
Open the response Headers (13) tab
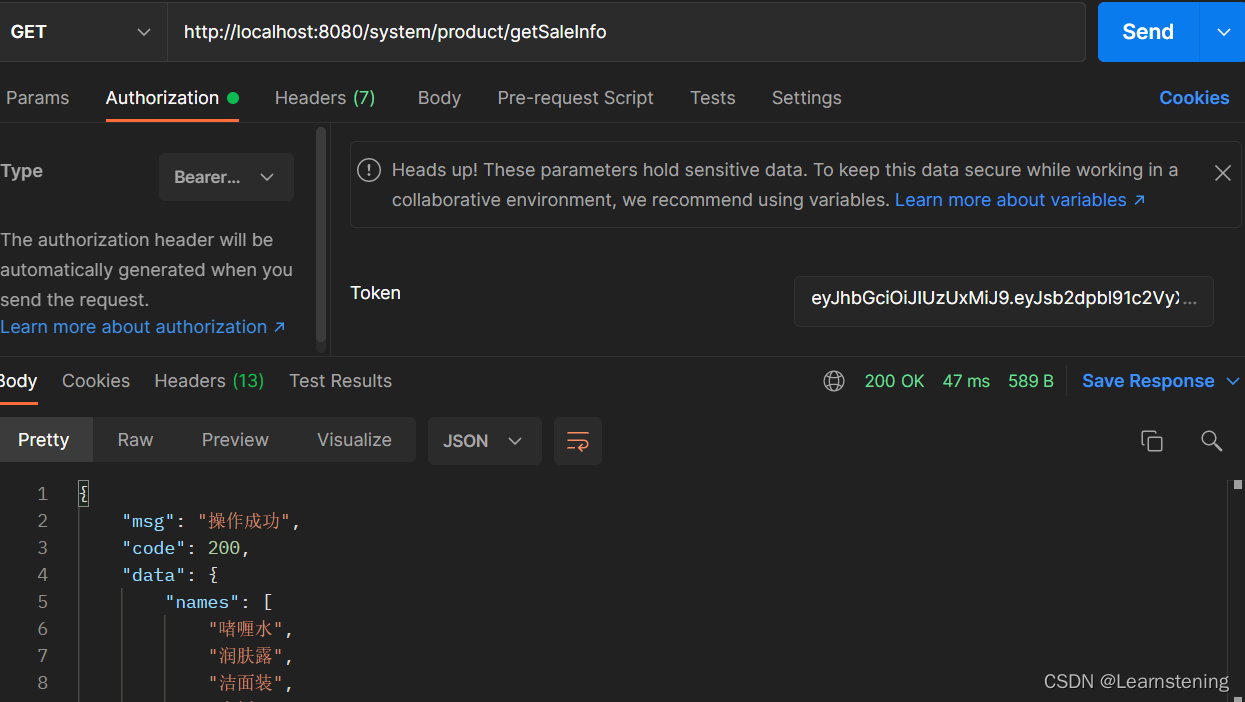[x=209, y=381]
